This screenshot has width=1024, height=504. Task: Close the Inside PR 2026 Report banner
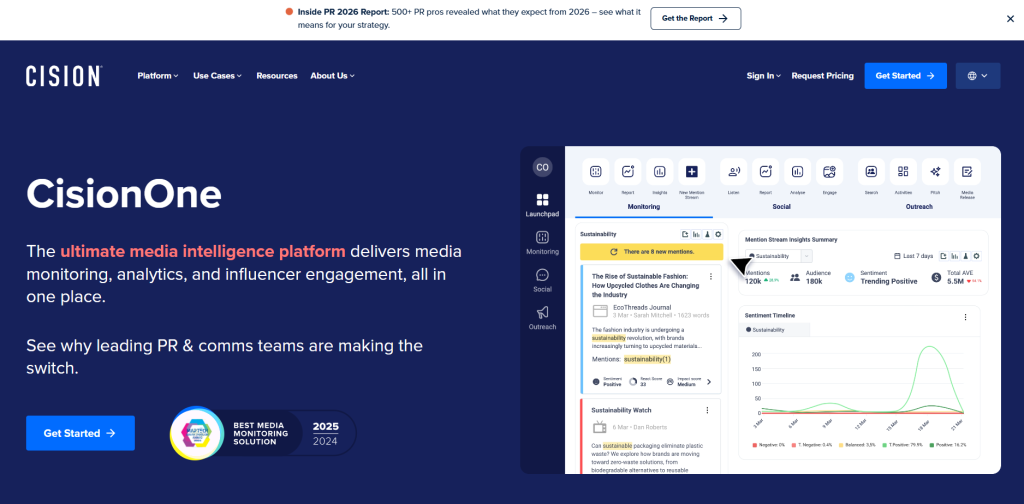coord(1010,19)
